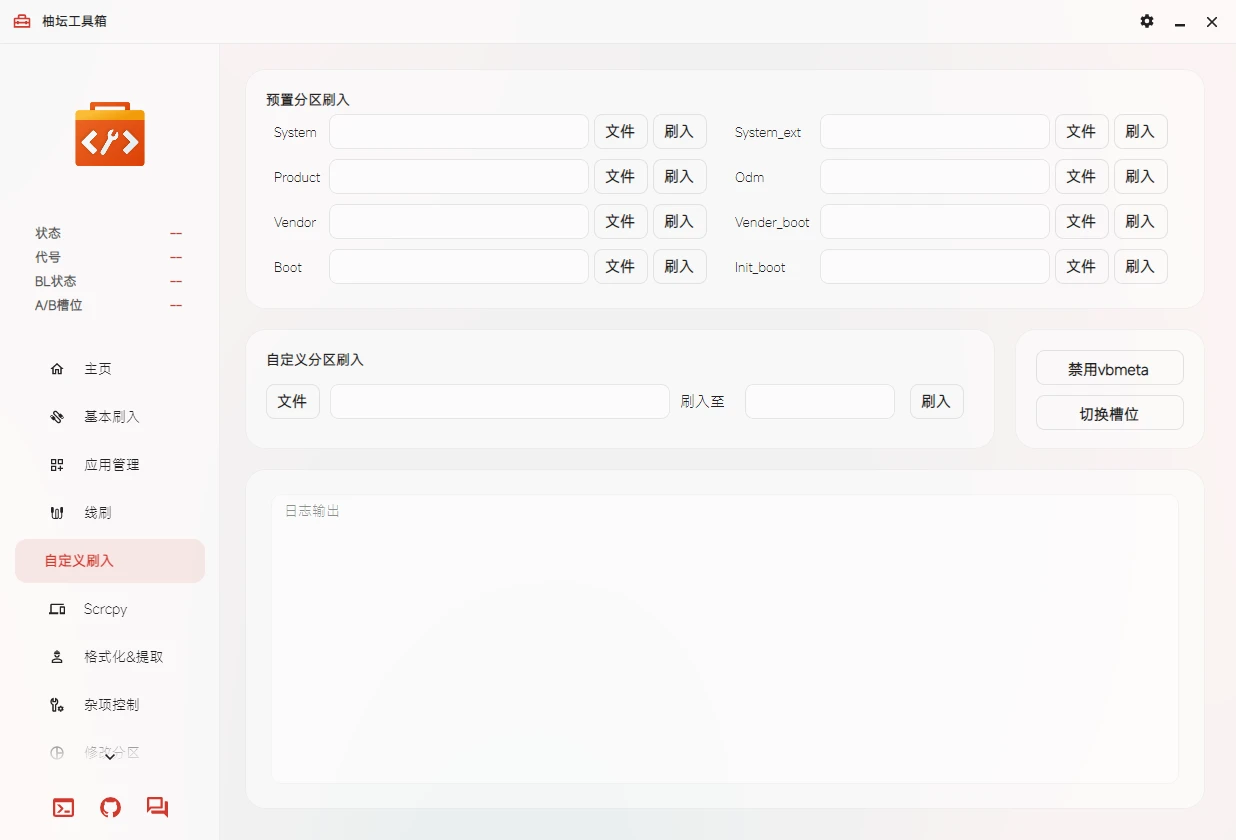Click the 禁用vbmeta button

(1109, 368)
